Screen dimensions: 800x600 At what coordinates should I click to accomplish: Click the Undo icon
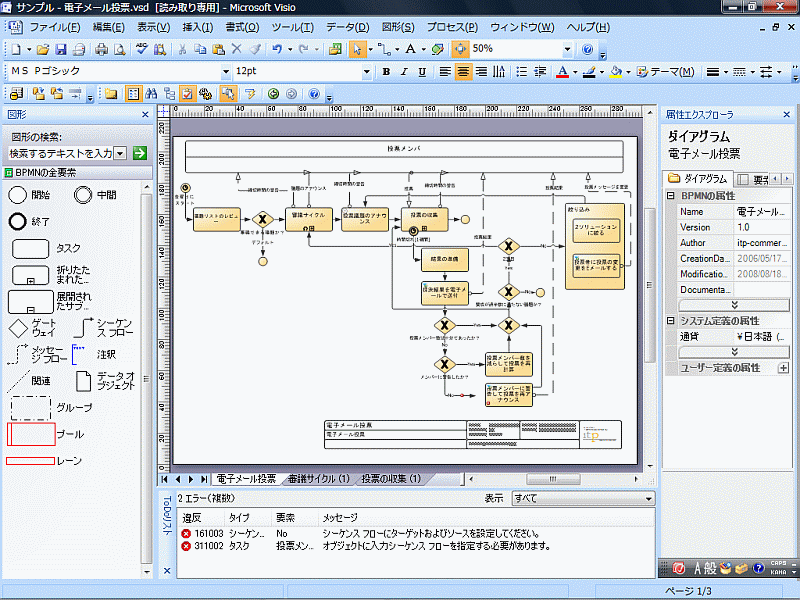tap(277, 49)
